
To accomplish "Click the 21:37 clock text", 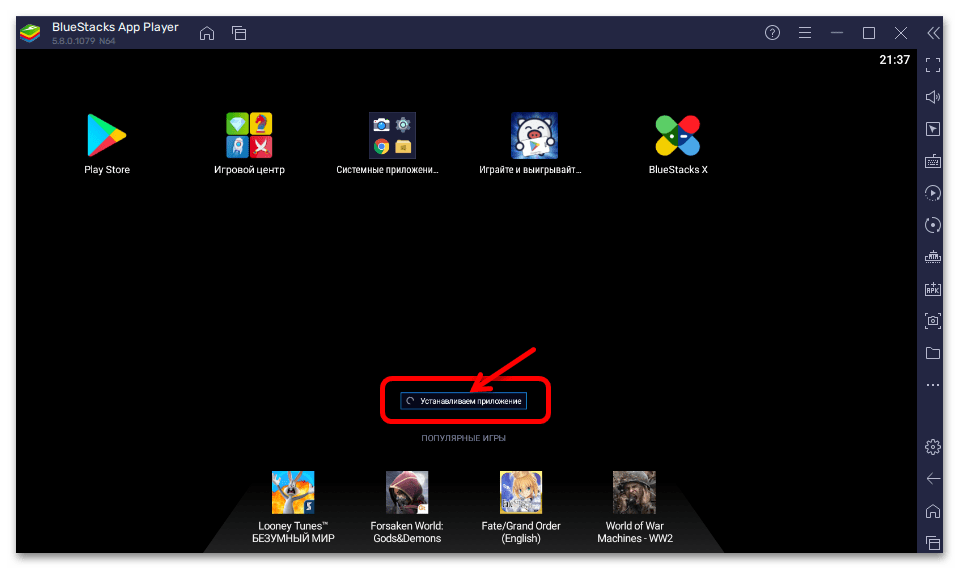I will 894,60.
